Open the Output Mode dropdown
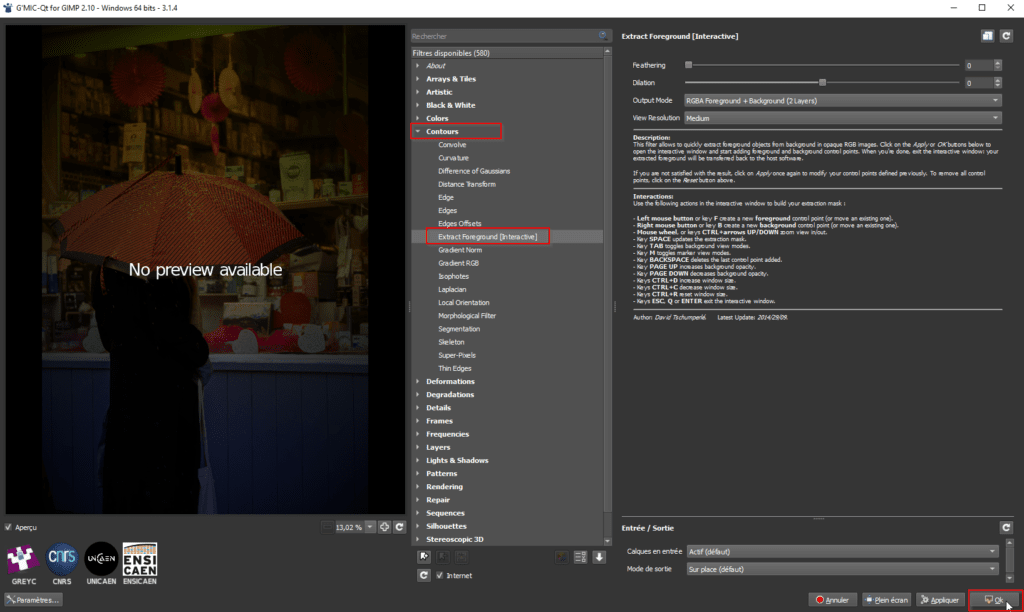 point(842,100)
